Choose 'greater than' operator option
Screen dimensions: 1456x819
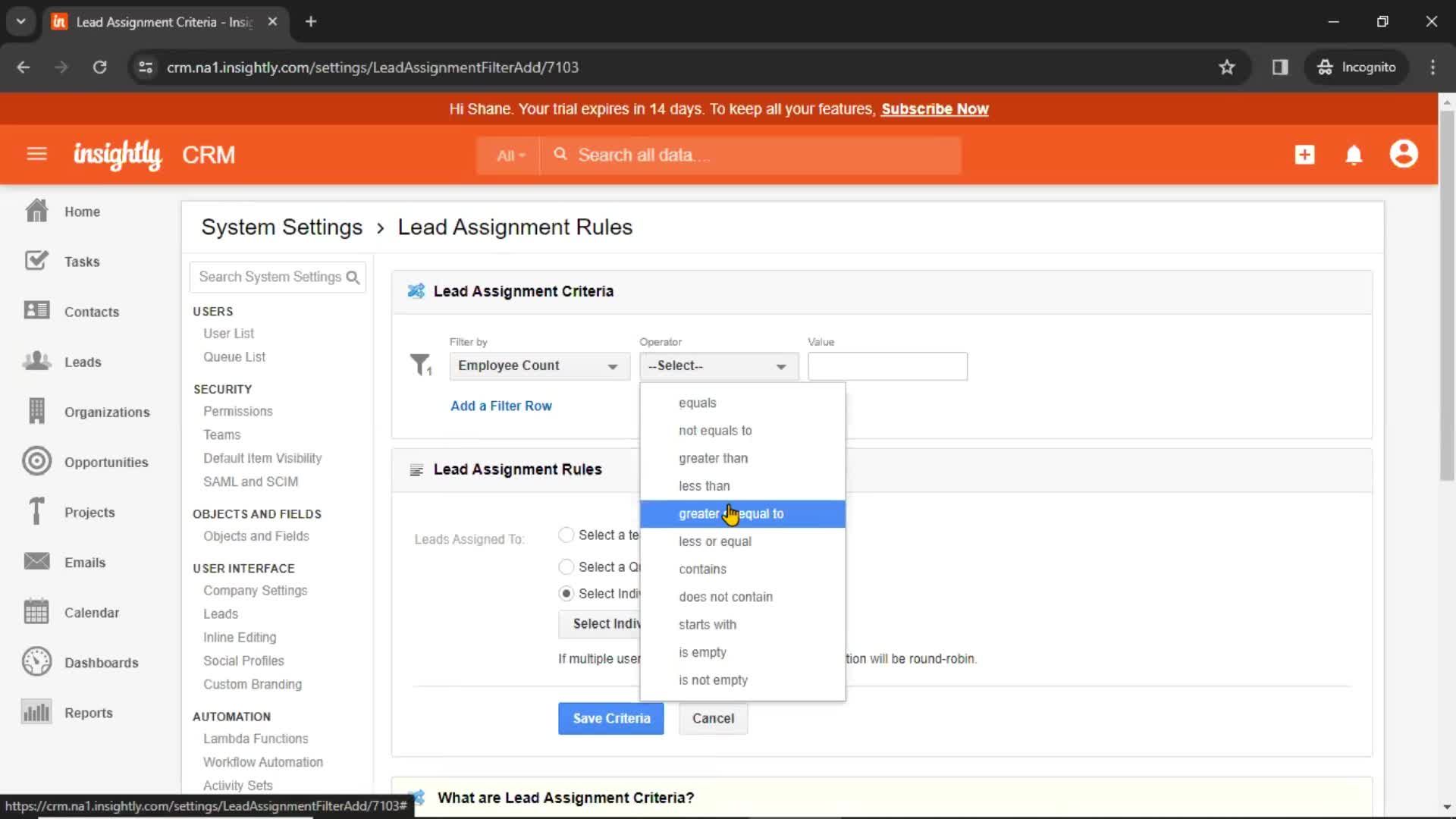pos(742,458)
